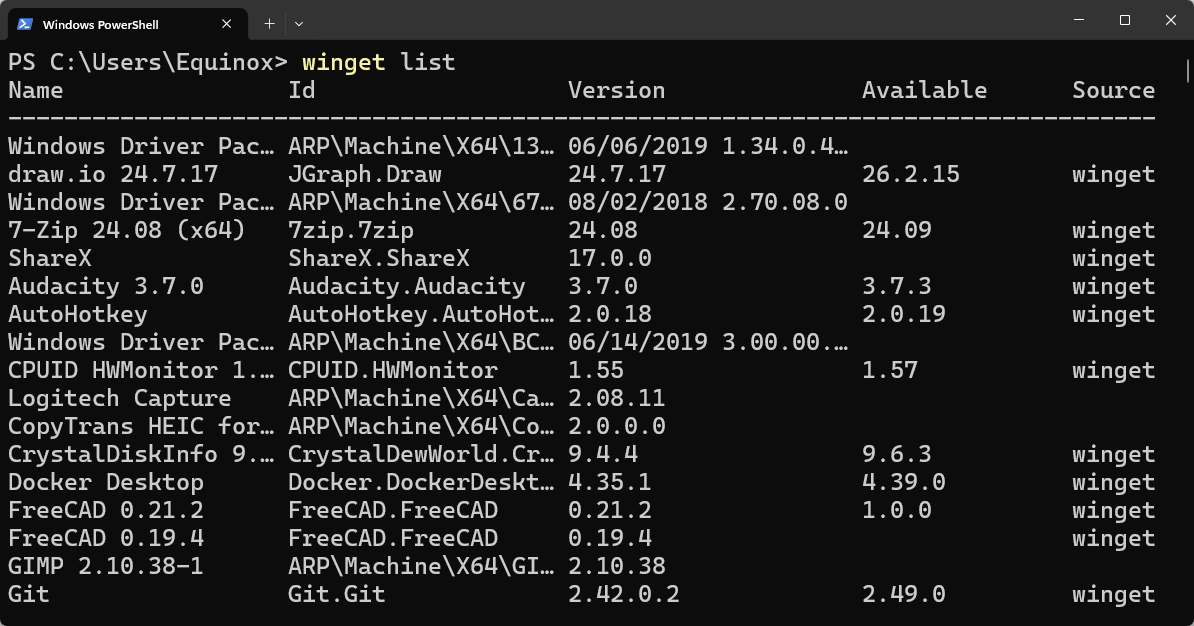Click draw.io available version 26.2.15

[910, 174]
